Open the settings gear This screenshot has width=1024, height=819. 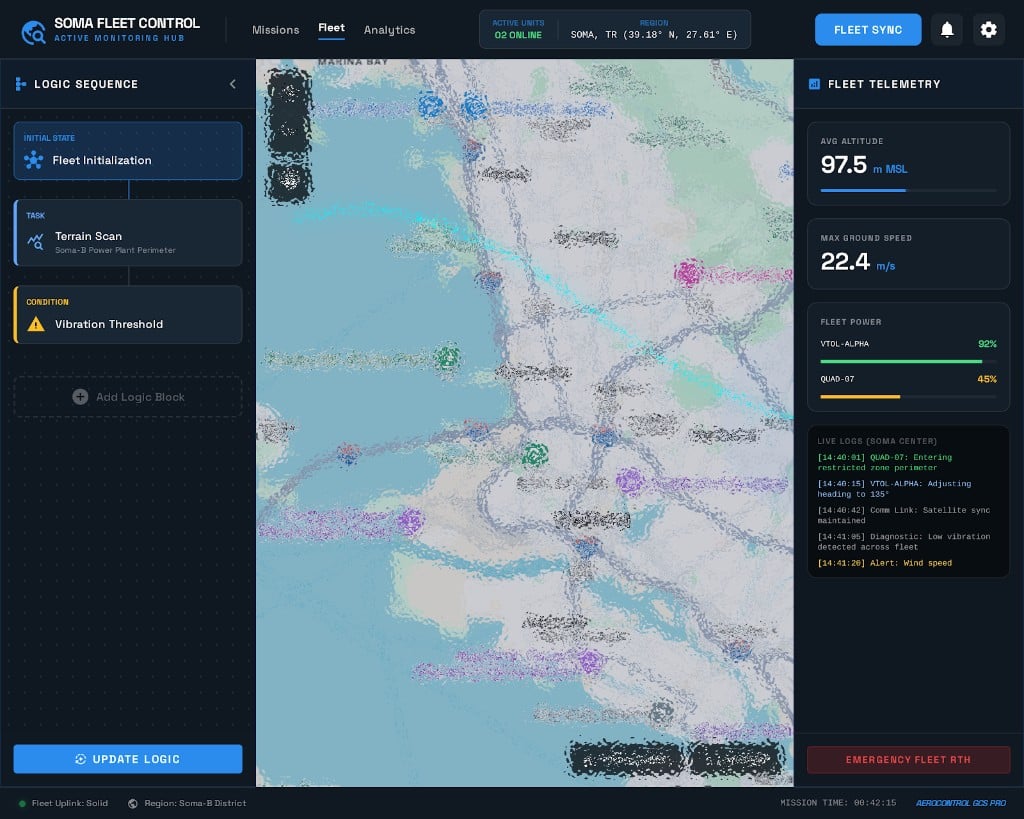(989, 29)
